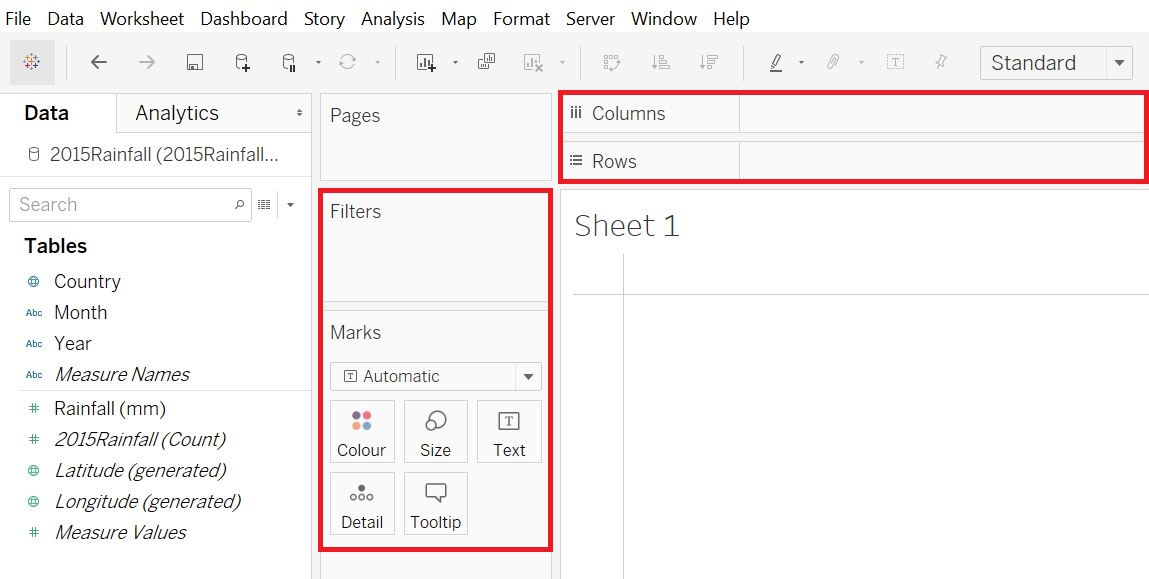
Task: Open the Story menu
Action: point(324,19)
